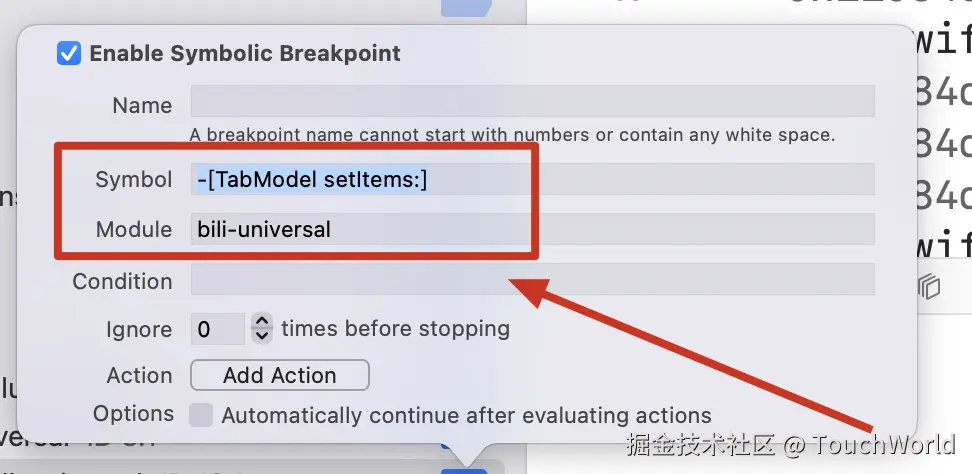Screen dimensions: 972x474
Task: Enable automatically continue after evaluating actions
Action: [x=201, y=415]
